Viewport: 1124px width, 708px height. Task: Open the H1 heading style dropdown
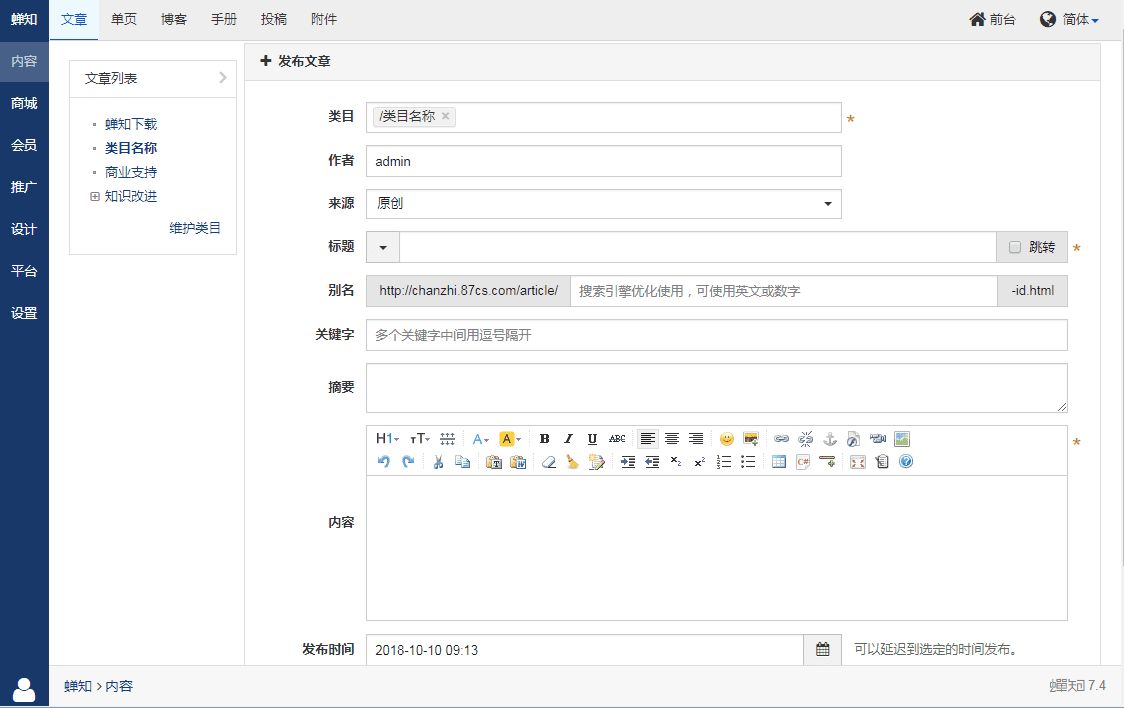[387, 439]
